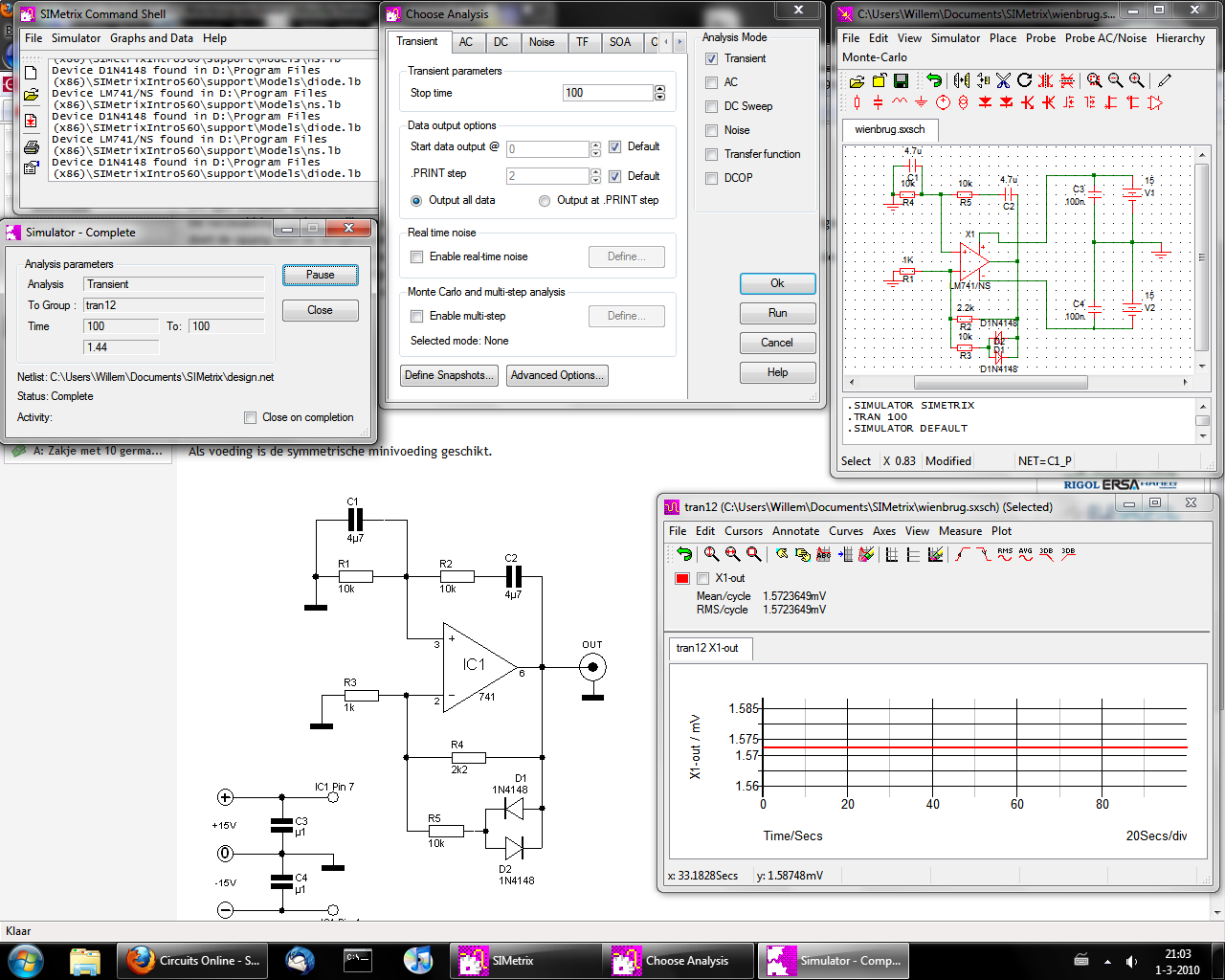Click the RMS measurement icon in graph toolbar
The height and width of the screenshot is (980, 1225).
[x=1005, y=554]
